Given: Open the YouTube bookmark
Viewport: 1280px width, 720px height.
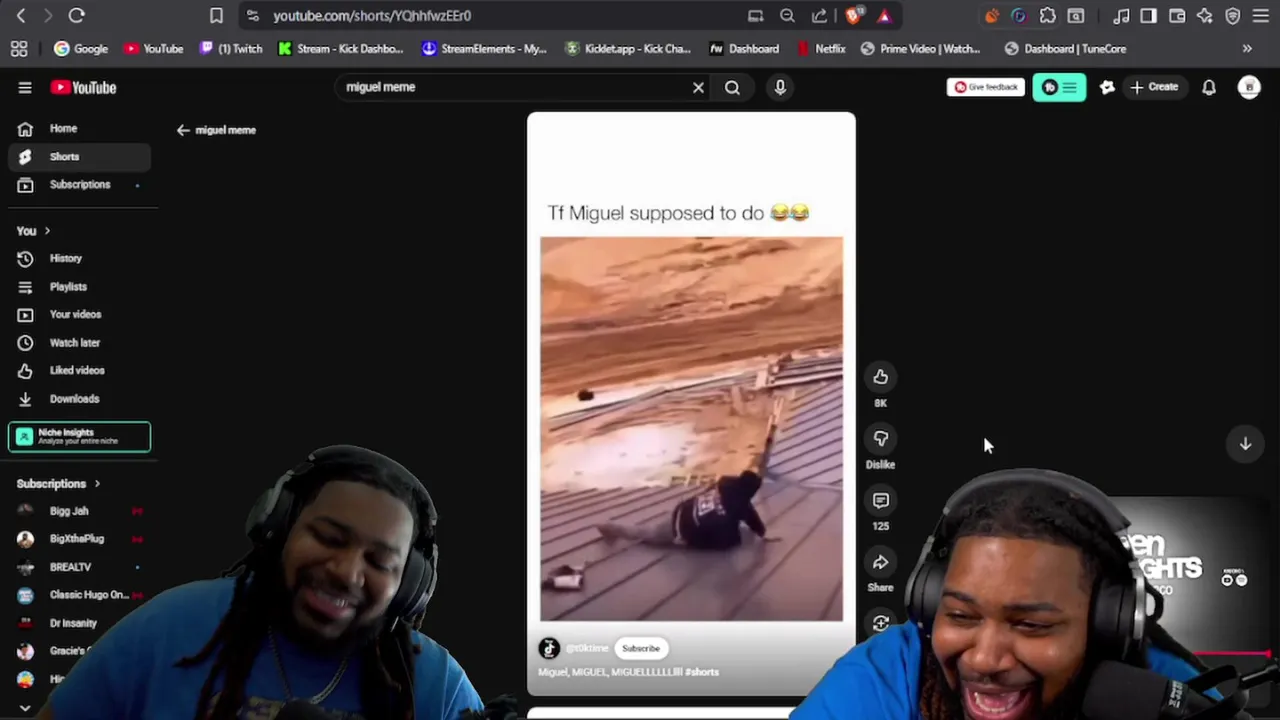Looking at the screenshot, I should click(154, 48).
